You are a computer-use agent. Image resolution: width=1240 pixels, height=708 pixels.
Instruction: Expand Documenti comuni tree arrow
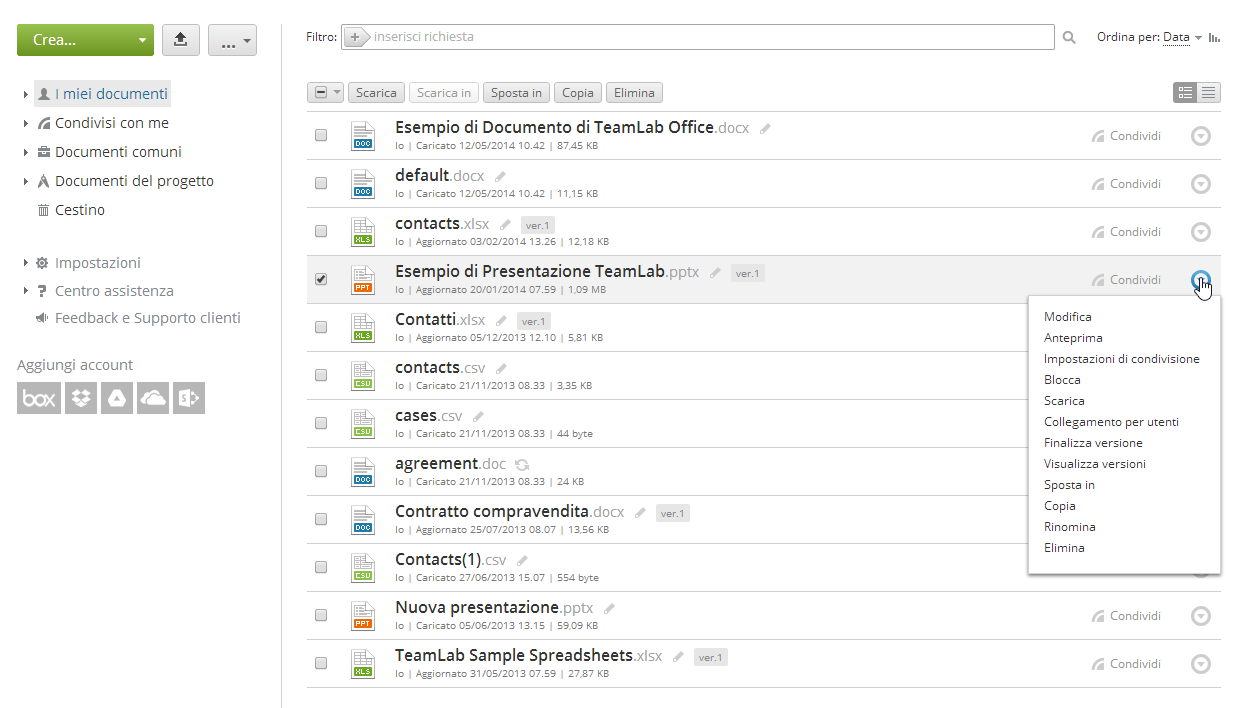(x=26, y=152)
